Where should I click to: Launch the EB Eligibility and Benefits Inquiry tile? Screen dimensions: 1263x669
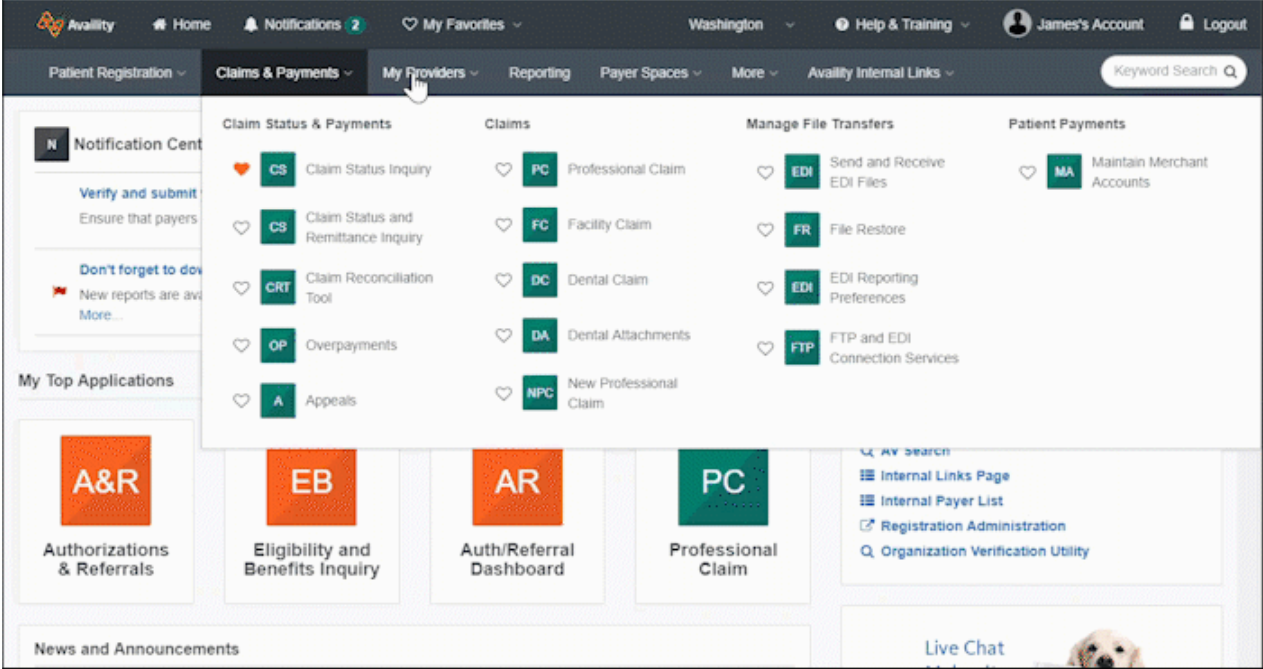pos(311,485)
